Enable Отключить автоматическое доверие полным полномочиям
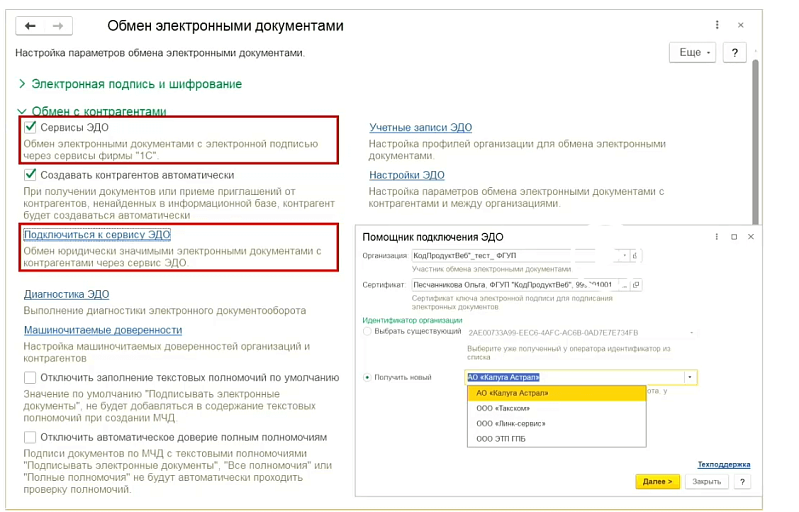 click(30, 437)
